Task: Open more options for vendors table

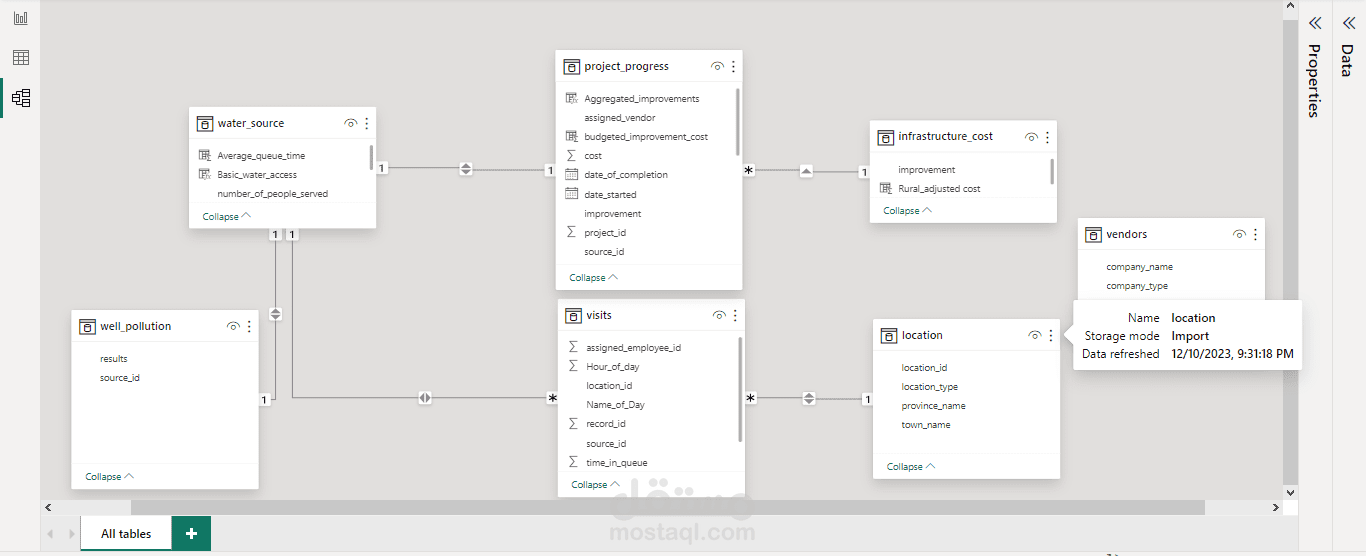Action: pos(1255,235)
